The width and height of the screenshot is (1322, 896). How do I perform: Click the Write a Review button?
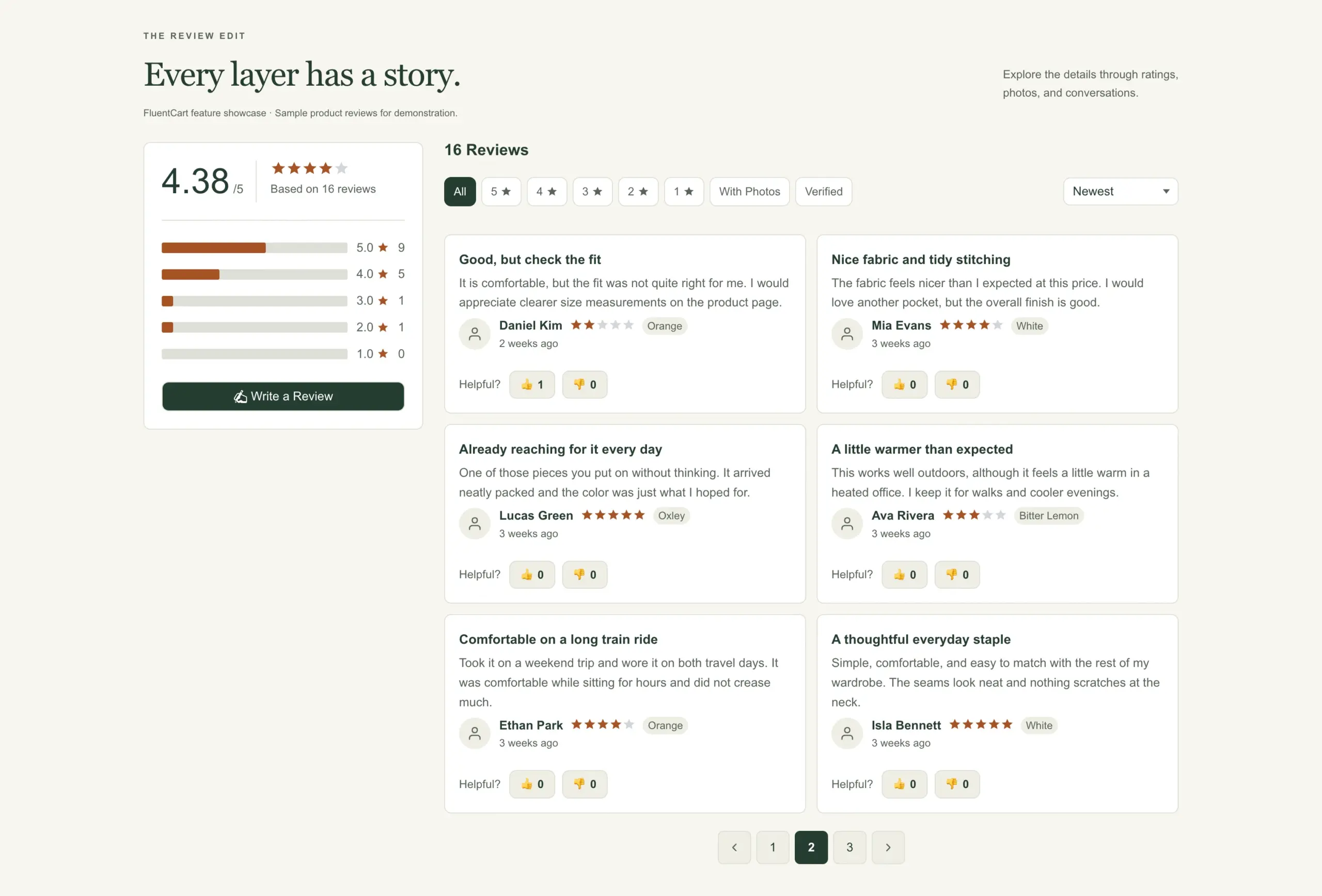coord(282,397)
